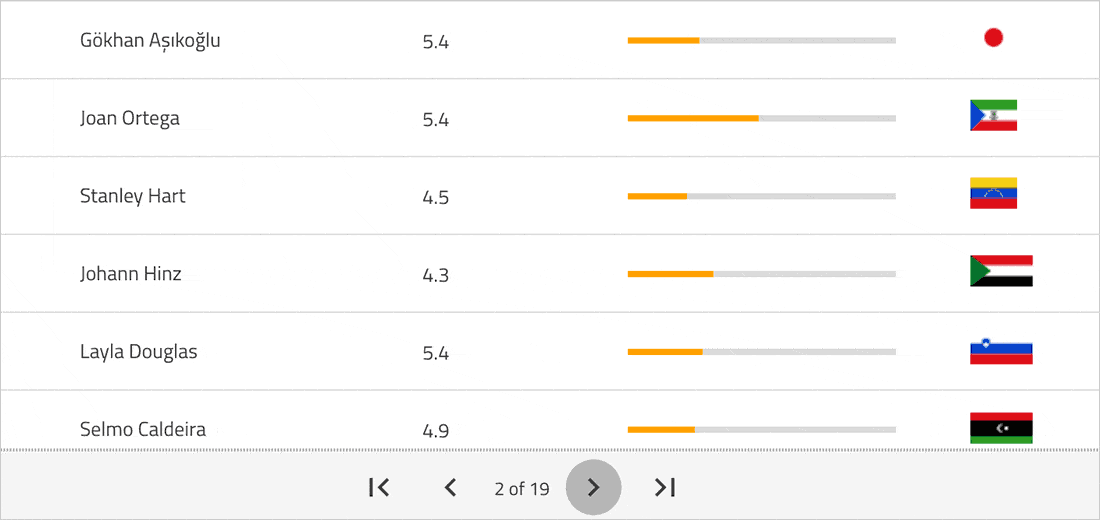This screenshot has width=1100, height=520.
Task: Click the Libya flag for Selmo Caldeira
Action: point(1001,427)
